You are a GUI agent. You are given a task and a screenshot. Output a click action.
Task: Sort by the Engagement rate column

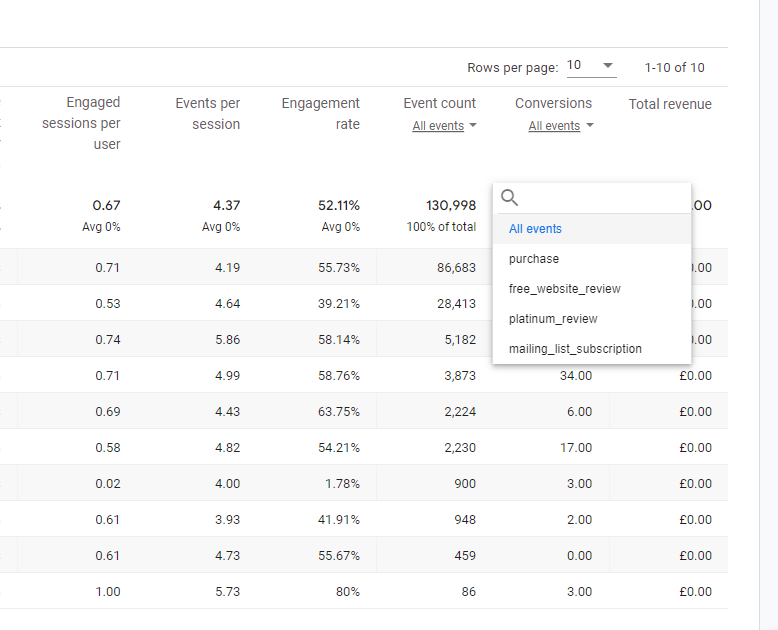(320, 113)
